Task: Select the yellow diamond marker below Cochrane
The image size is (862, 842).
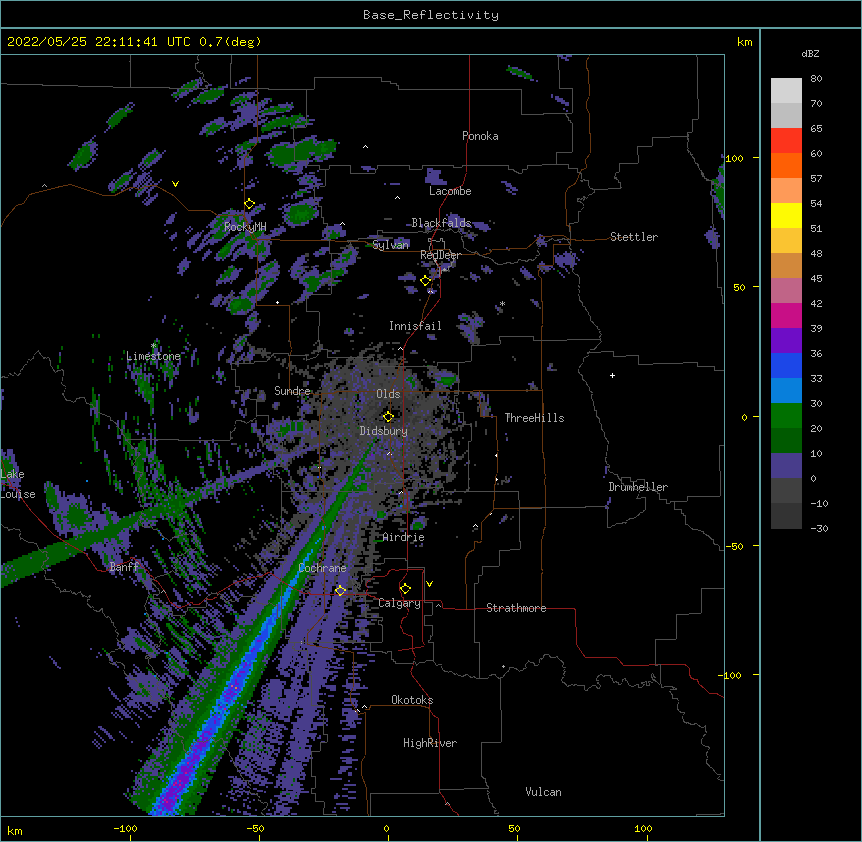Action: pos(340,590)
